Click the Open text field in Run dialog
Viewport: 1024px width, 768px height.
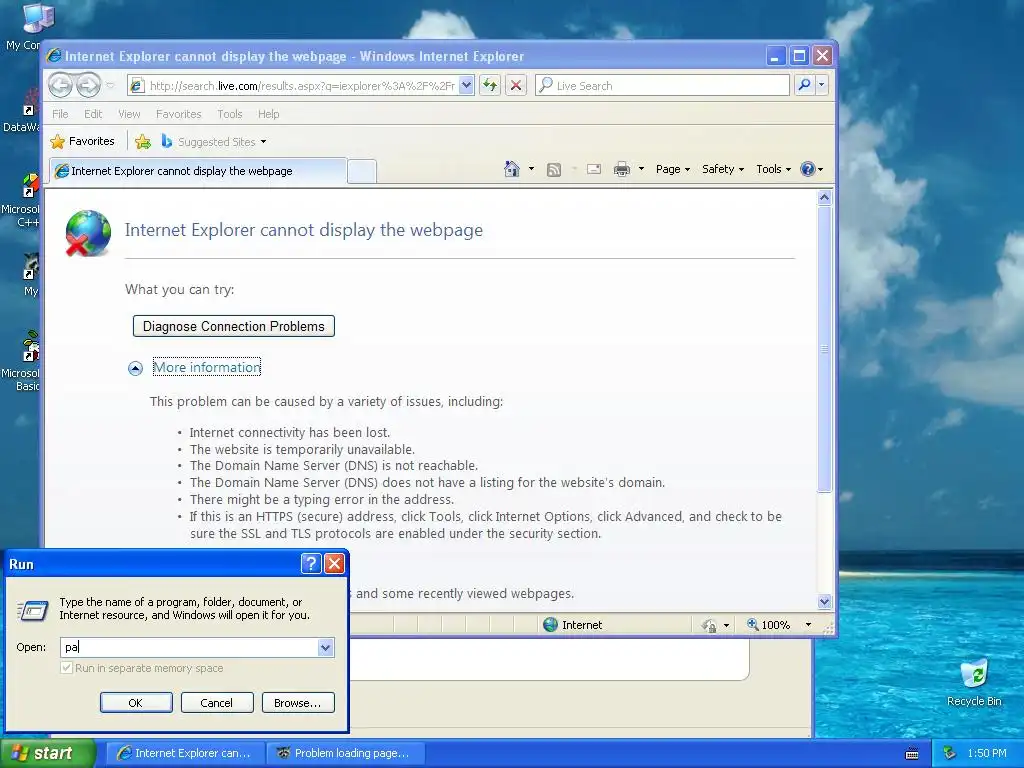point(189,647)
